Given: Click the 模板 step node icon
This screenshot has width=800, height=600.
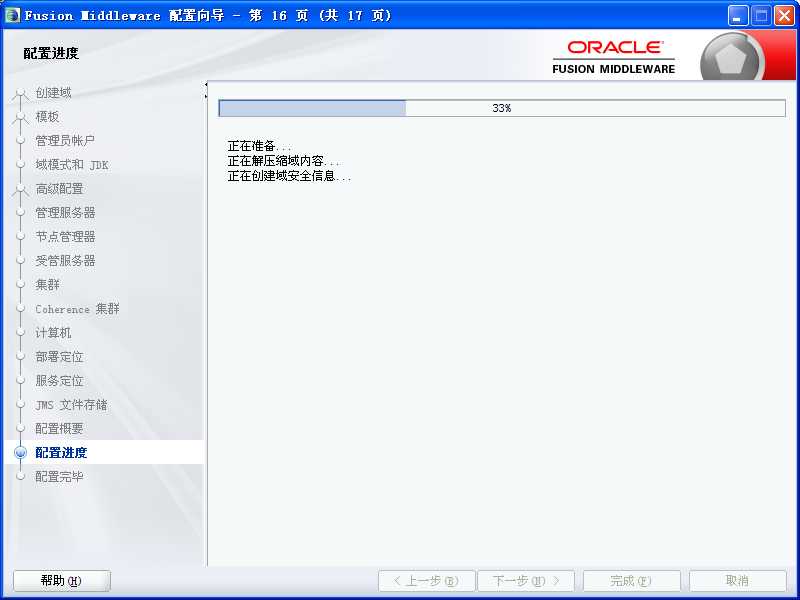Looking at the screenshot, I should 20,117.
